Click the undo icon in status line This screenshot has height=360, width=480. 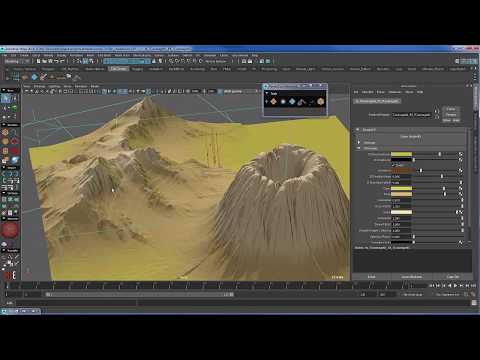point(56,61)
